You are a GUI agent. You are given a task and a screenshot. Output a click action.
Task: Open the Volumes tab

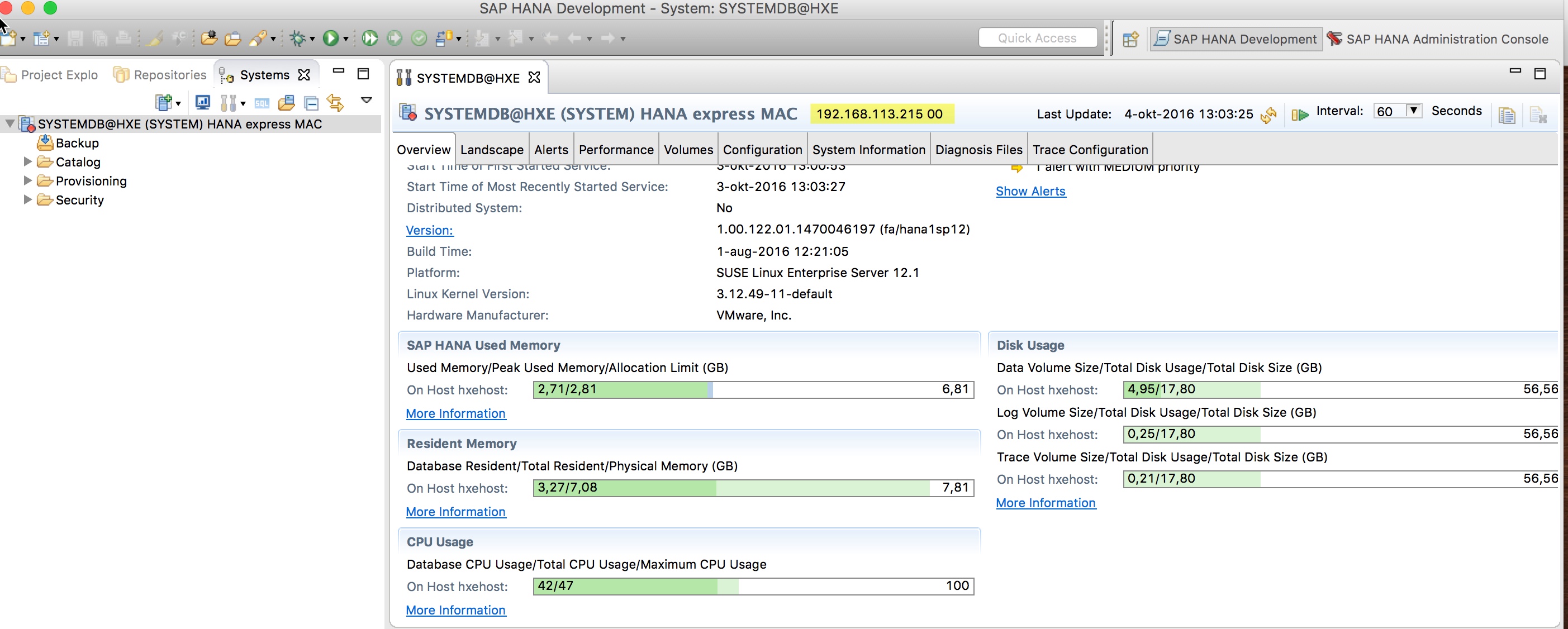click(688, 150)
